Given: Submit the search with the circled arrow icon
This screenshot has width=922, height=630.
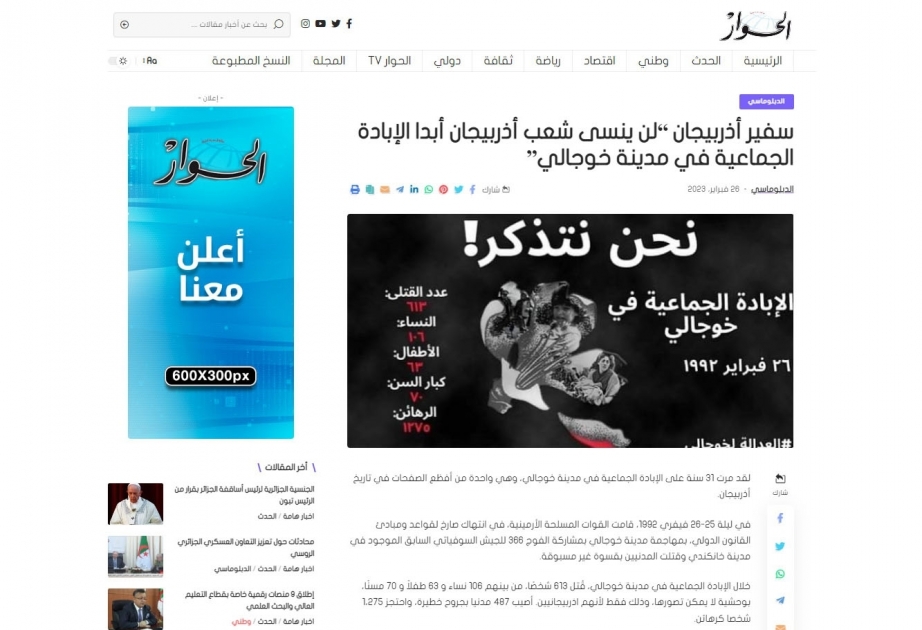Looking at the screenshot, I should pos(125,25).
